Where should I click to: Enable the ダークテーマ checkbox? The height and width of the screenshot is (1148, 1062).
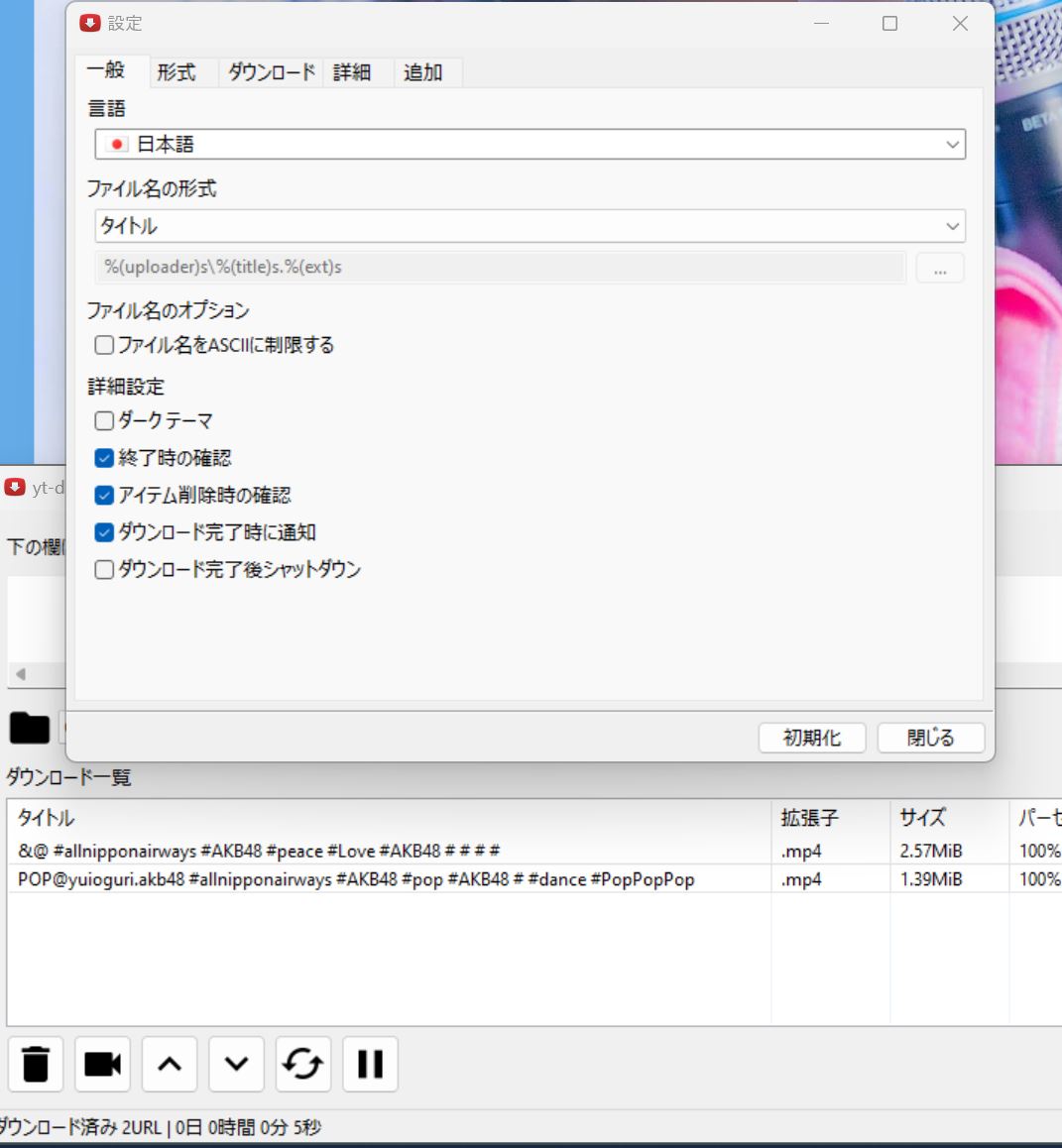103,420
